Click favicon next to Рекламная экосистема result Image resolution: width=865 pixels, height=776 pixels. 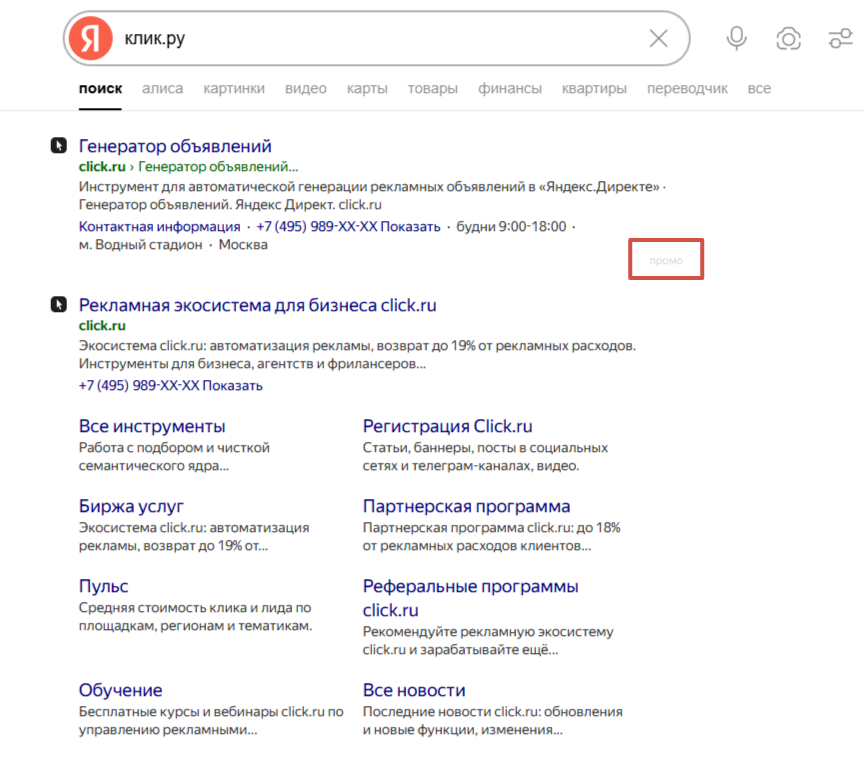[59, 305]
